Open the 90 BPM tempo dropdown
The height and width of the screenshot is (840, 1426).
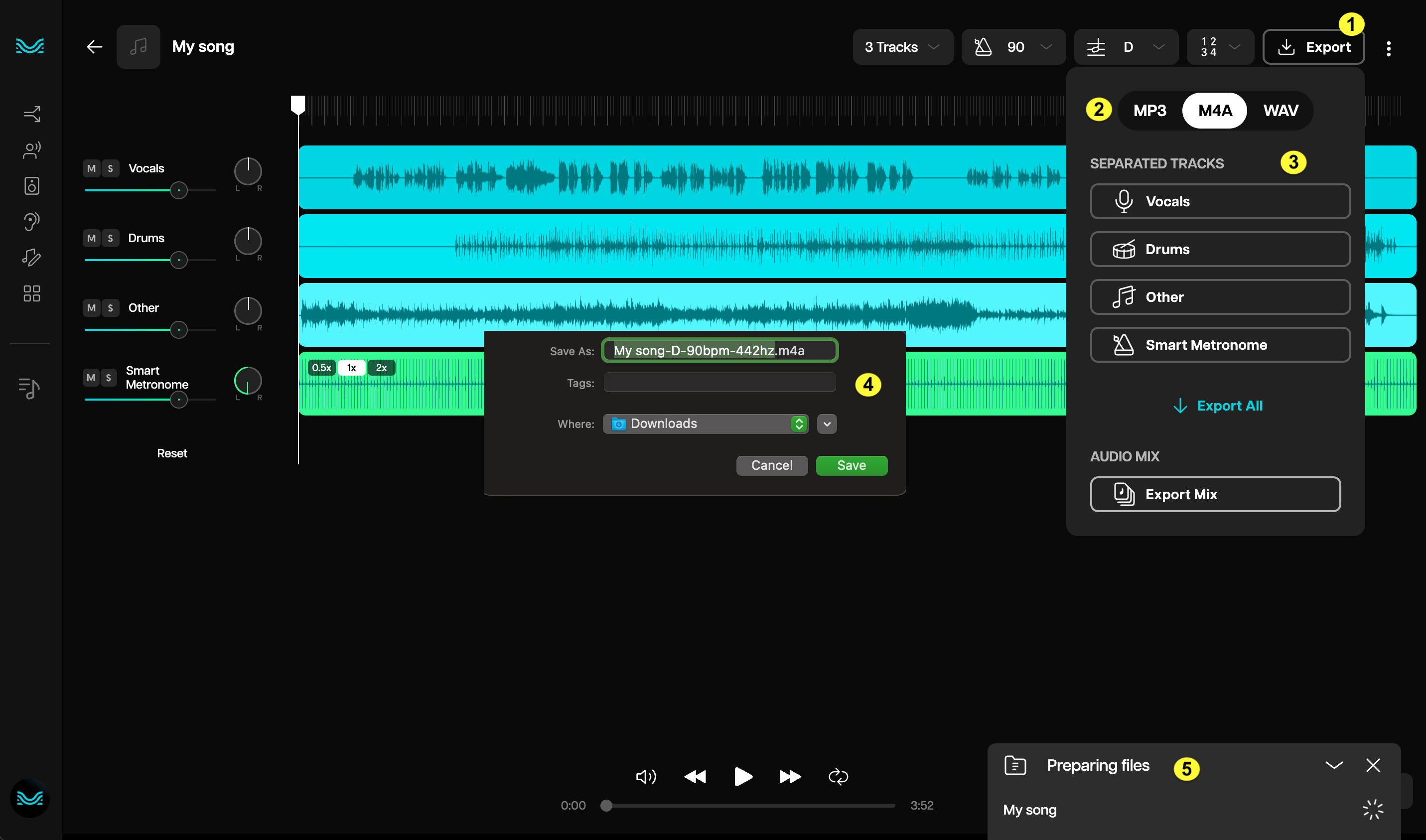[1013, 47]
